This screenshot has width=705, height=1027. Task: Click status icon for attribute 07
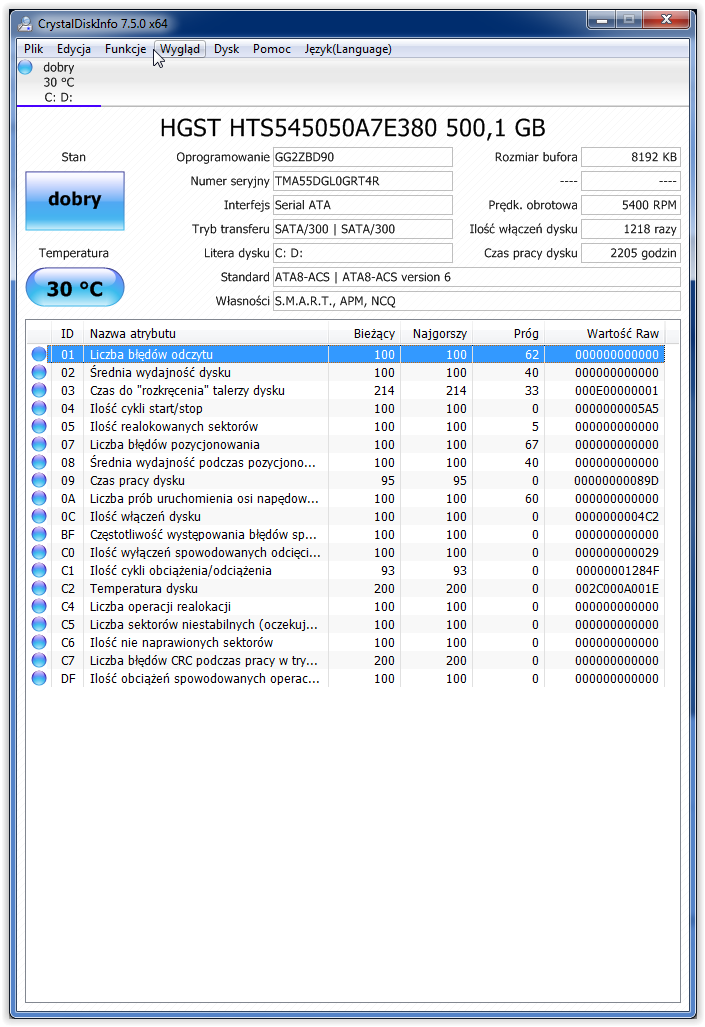39,444
